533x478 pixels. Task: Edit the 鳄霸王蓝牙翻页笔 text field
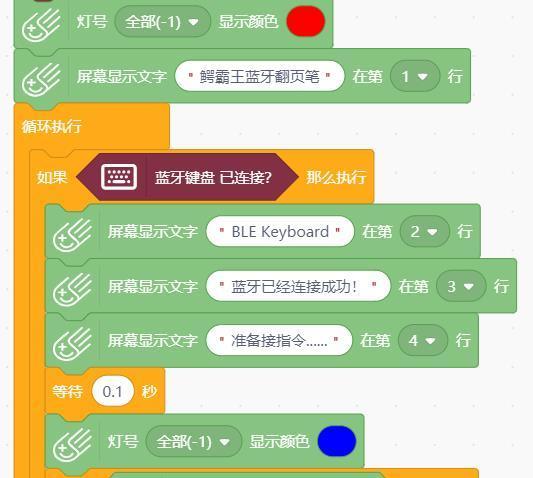click(259, 76)
